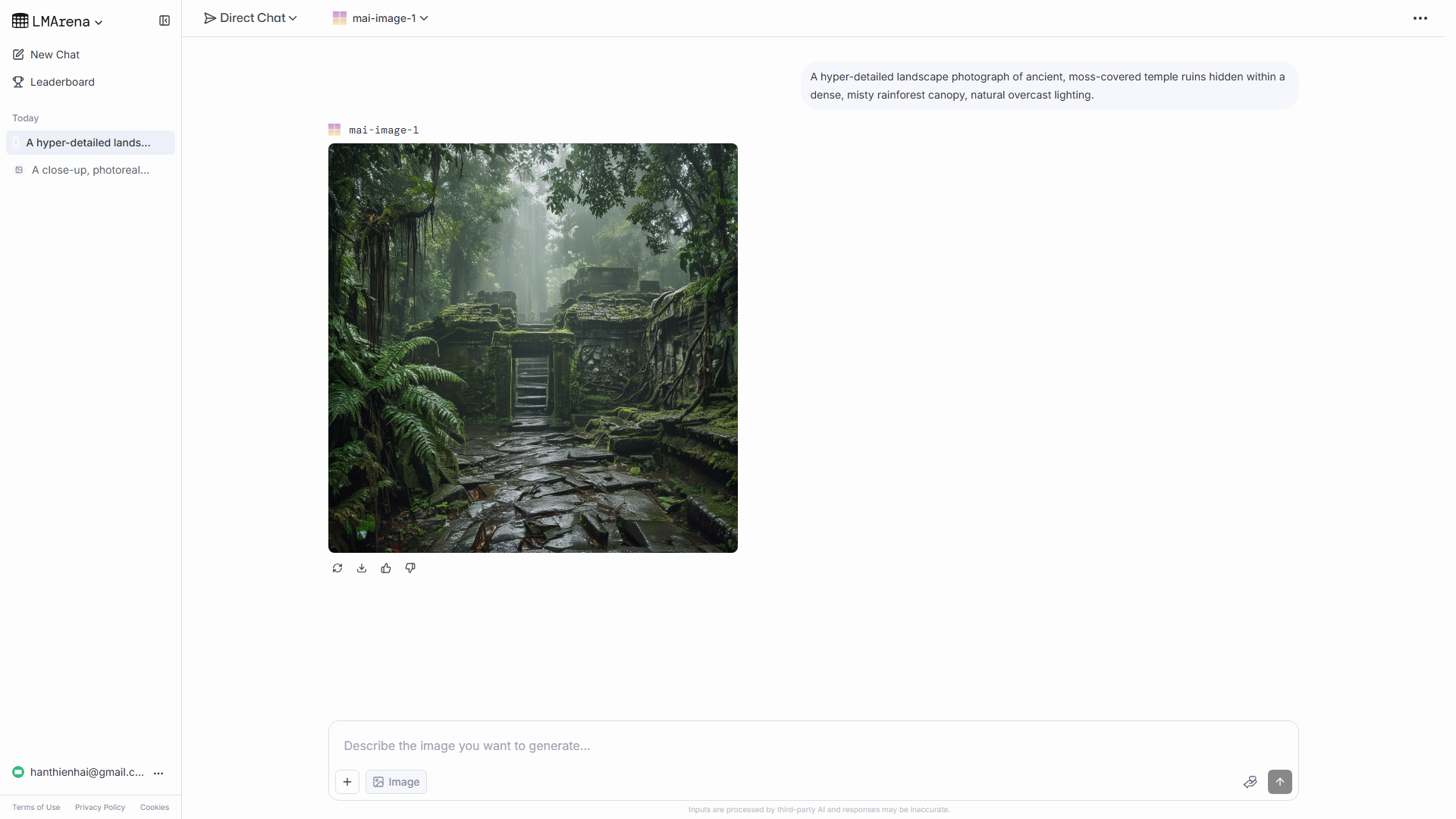
Task: Click the LMArena grid logo
Action: point(20,20)
